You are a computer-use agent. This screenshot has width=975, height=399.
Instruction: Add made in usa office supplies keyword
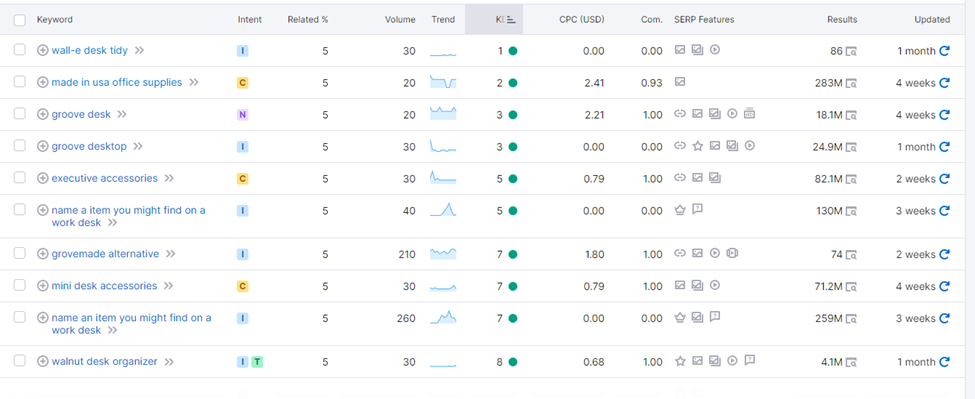(42, 82)
